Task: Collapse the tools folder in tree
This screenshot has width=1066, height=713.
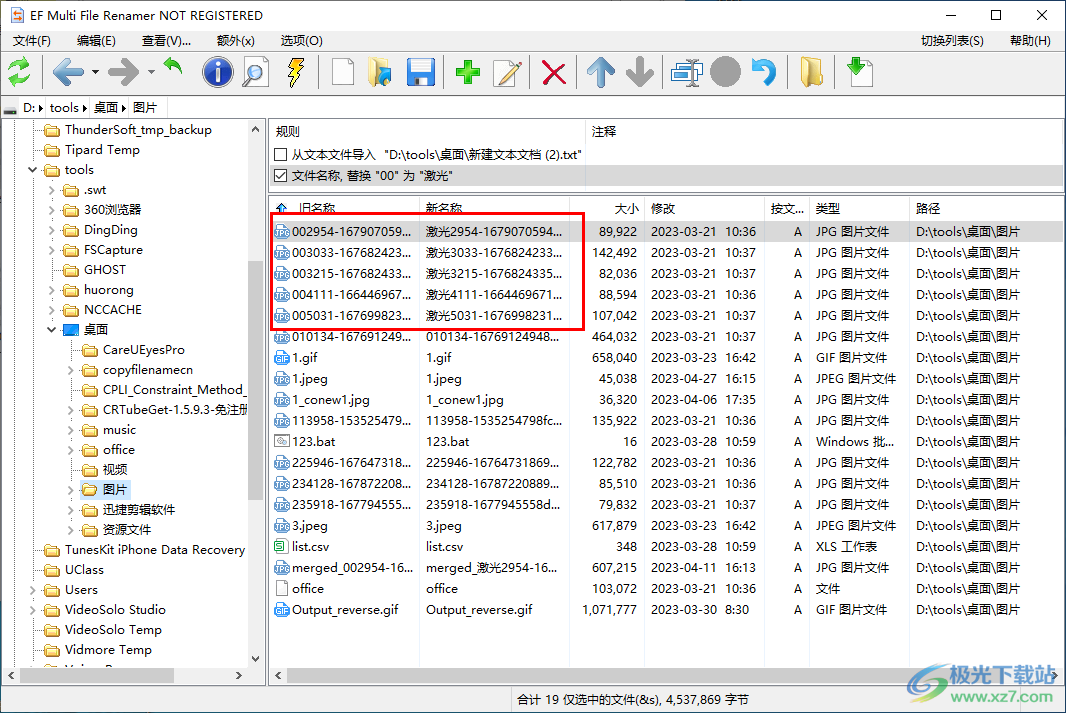Action: (x=33, y=170)
